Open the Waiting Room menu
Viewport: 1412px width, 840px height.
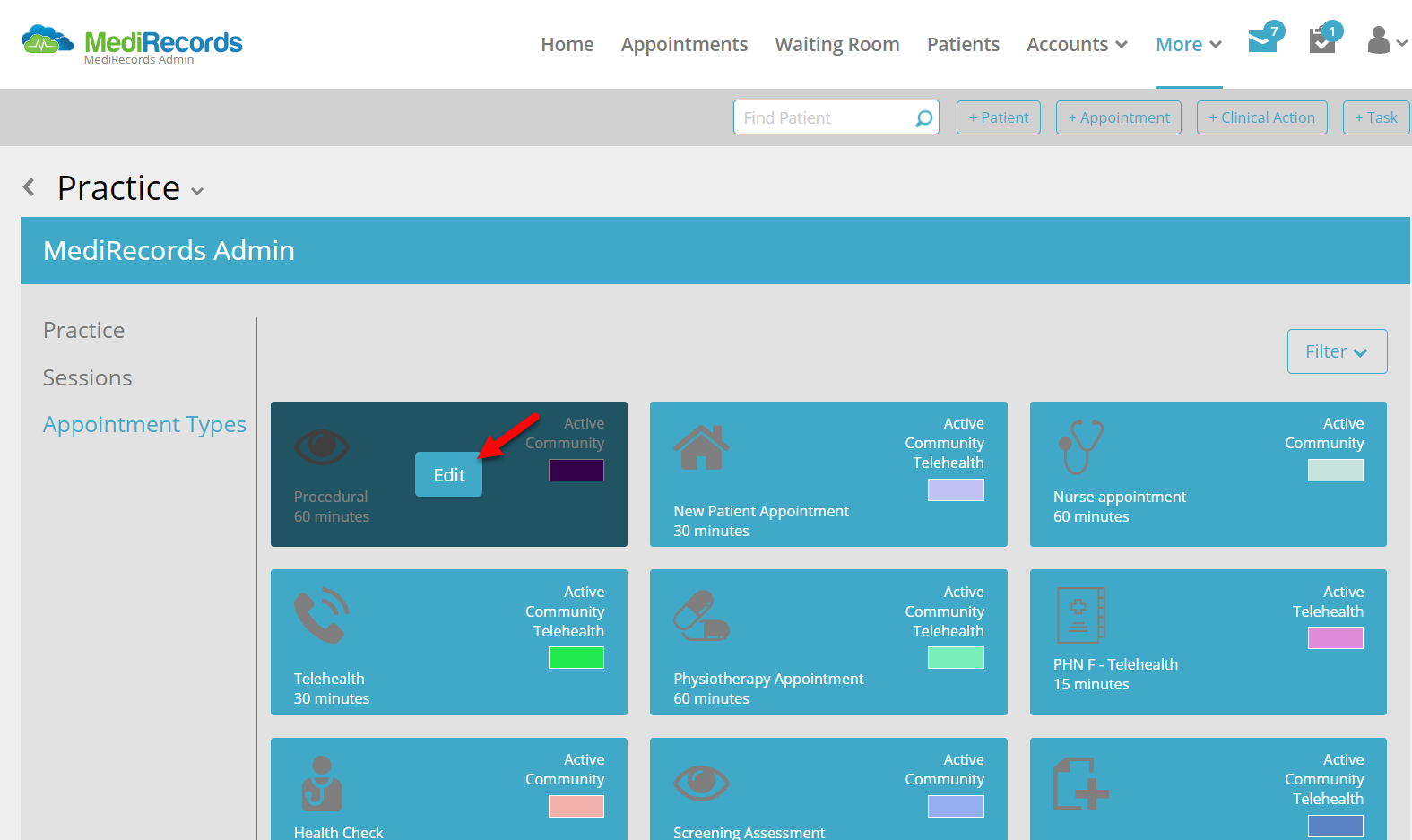point(837,45)
